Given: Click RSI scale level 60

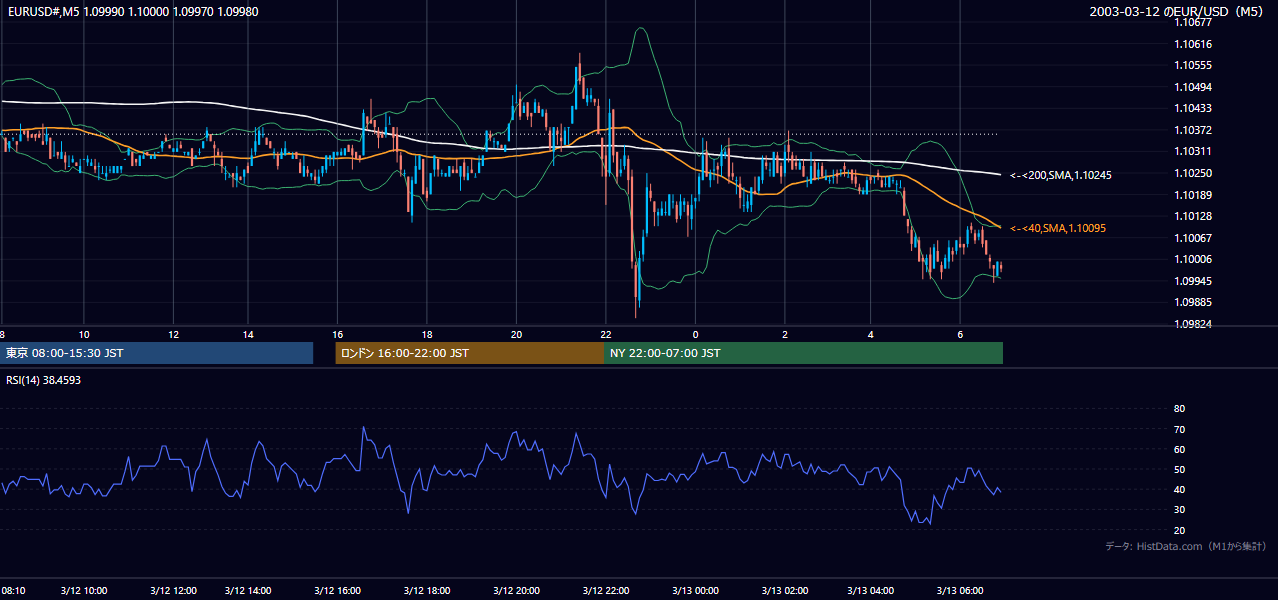Looking at the screenshot, I should pos(1179,449).
